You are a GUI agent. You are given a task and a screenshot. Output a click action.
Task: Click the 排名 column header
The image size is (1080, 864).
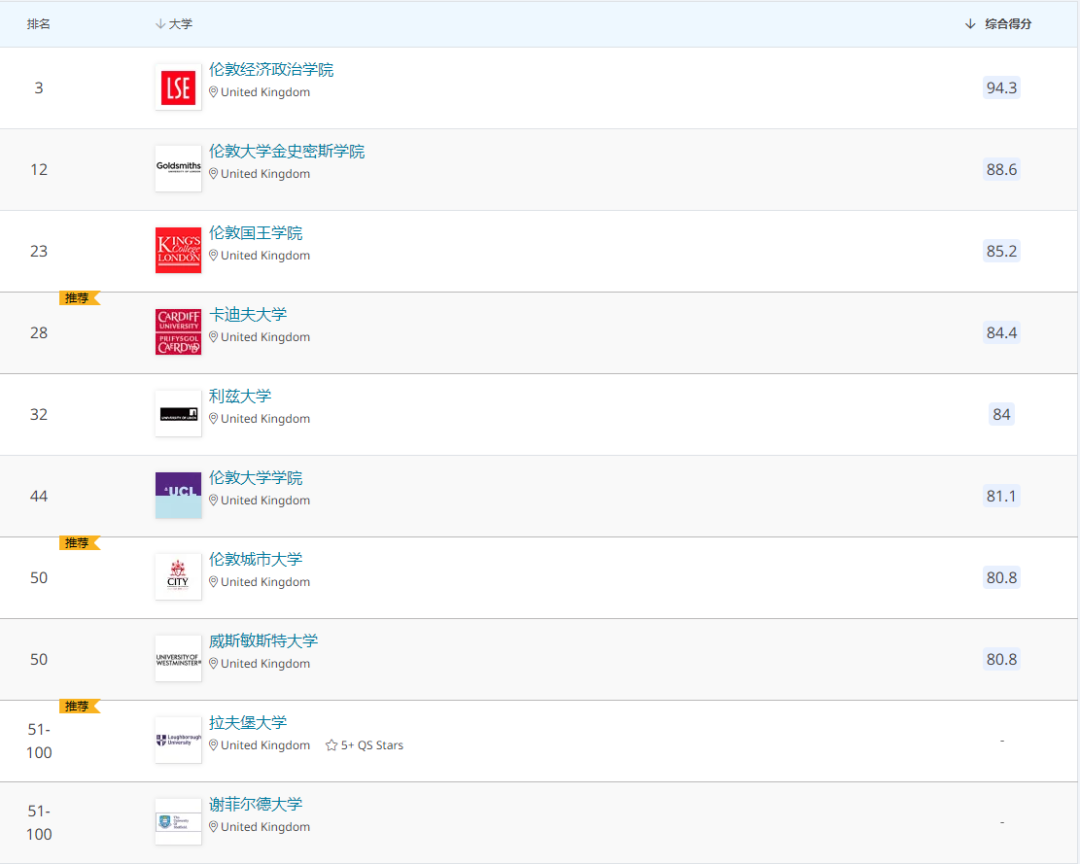click(39, 24)
